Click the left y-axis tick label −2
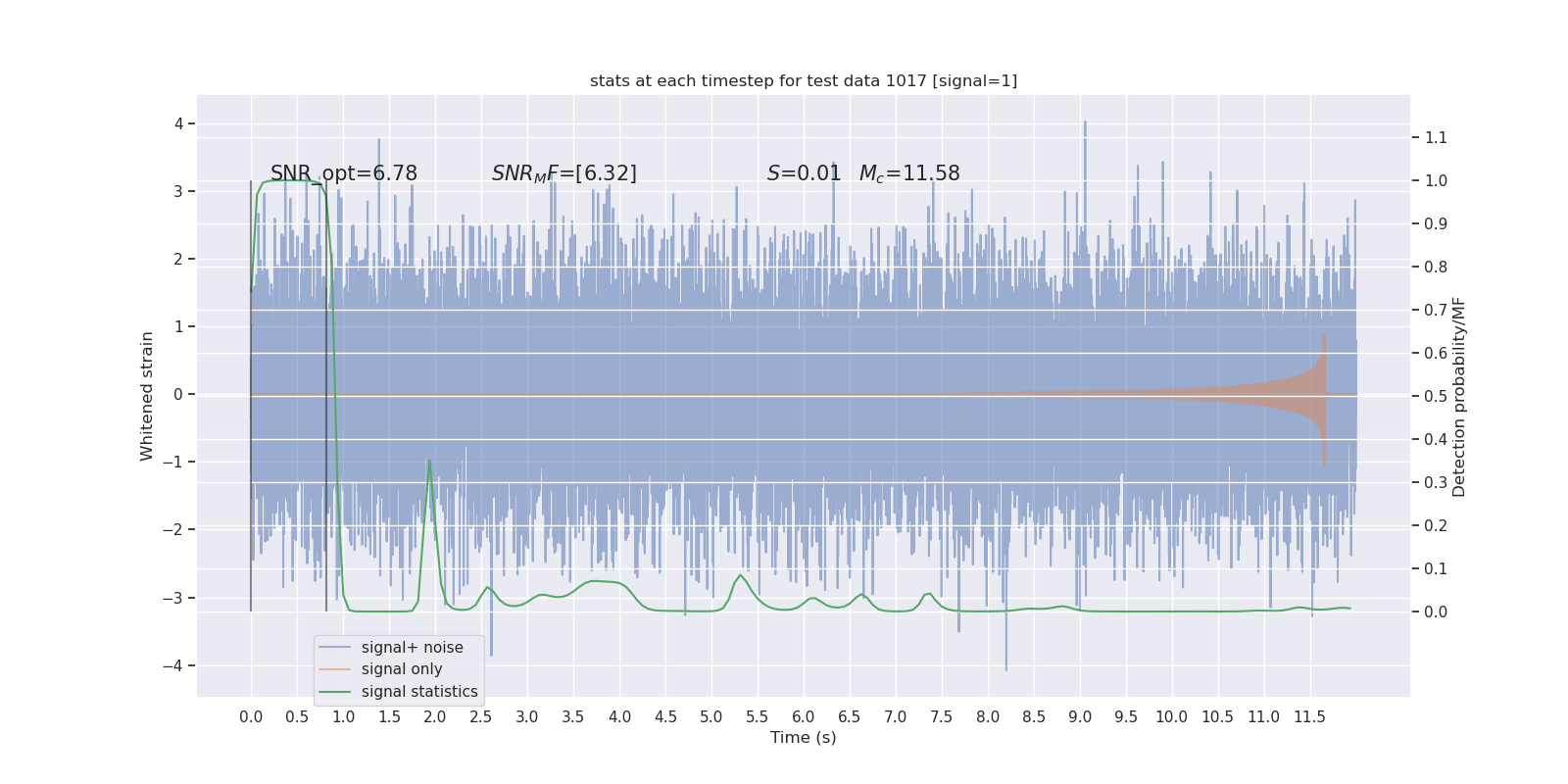The height and width of the screenshot is (784, 1568). click(x=172, y=529)
